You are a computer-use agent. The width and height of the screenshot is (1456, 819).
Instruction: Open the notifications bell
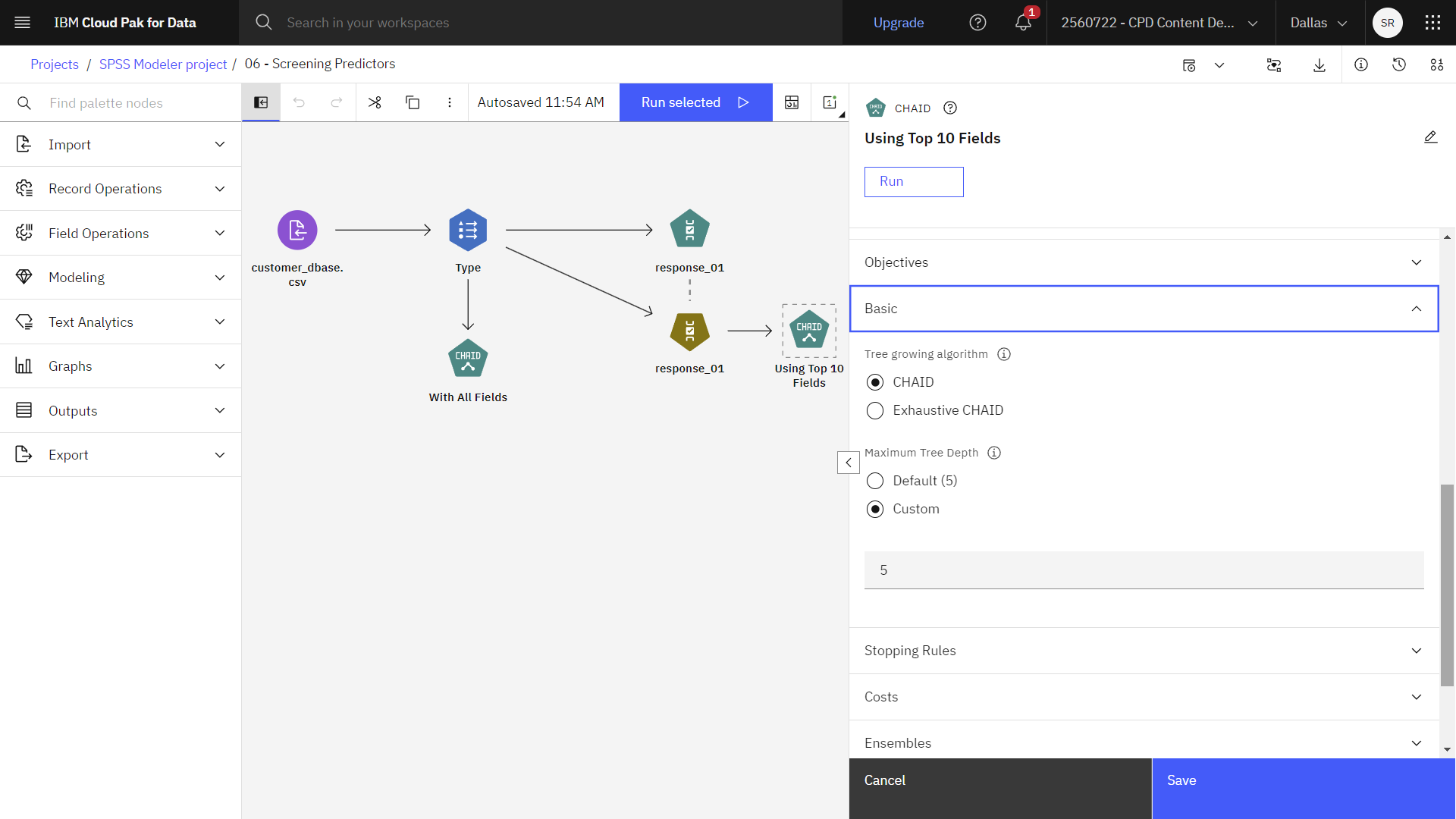(x=1024, y=23)
